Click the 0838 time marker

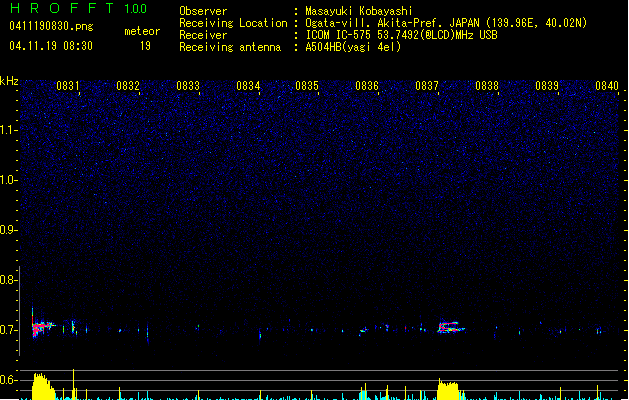(487, 86)
